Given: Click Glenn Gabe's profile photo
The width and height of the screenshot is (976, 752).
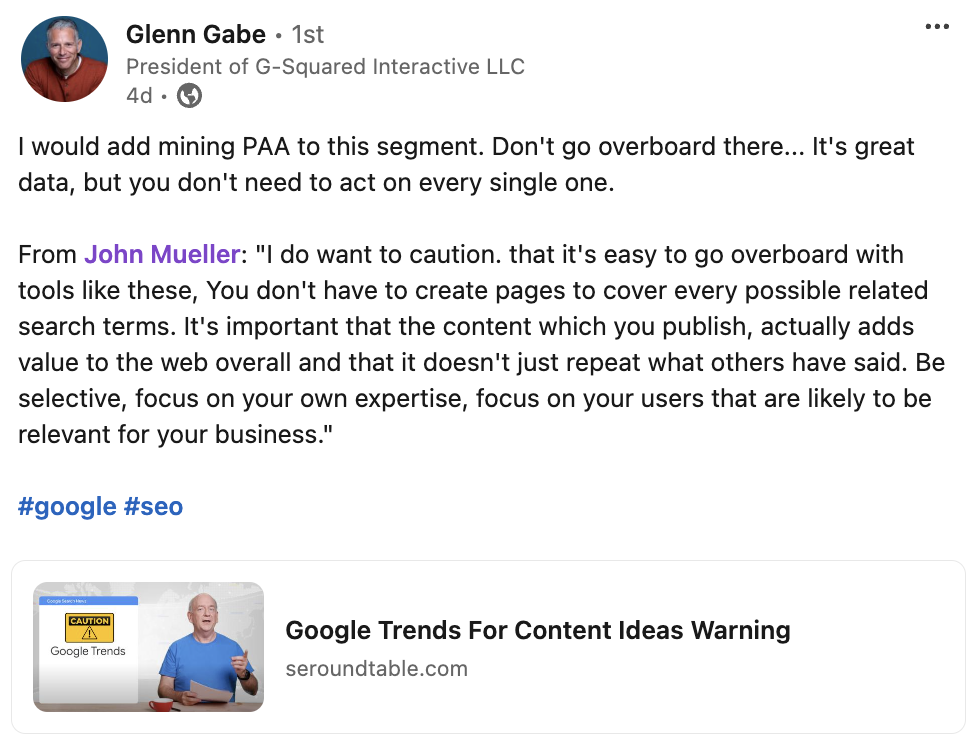Looking at the screenshot, I should [64, 59].
